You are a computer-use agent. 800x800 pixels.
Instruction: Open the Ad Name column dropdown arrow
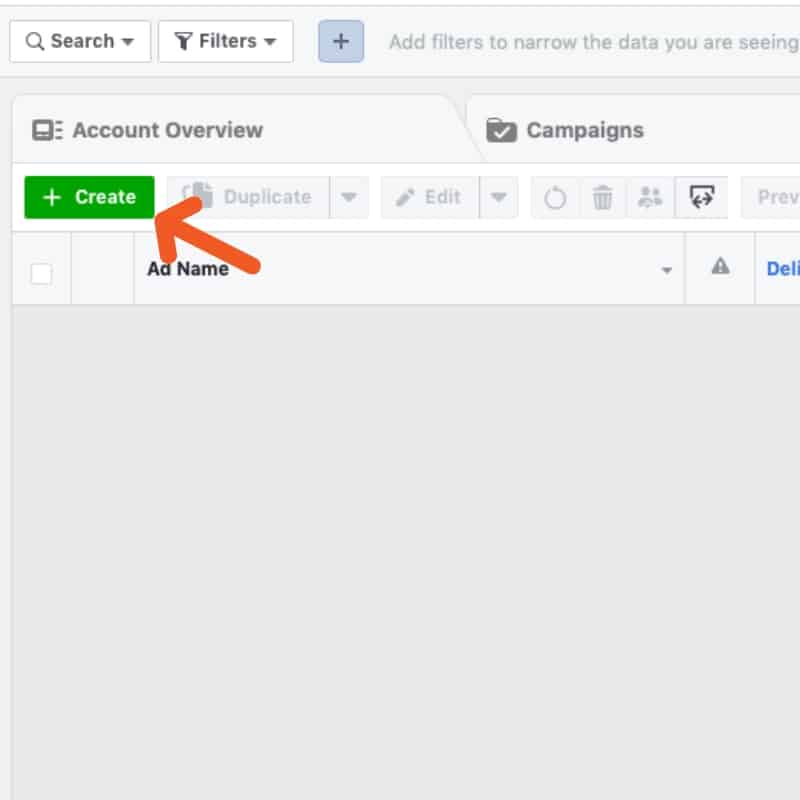(666, 270)
